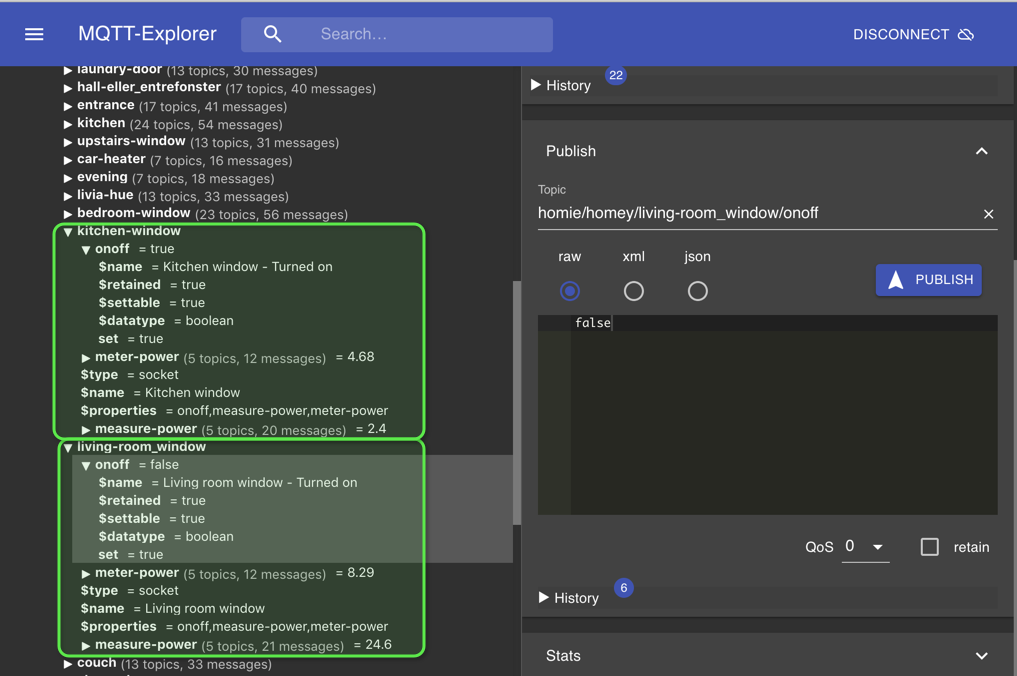Expand the livia-hue topic

(x=68, y=196)
